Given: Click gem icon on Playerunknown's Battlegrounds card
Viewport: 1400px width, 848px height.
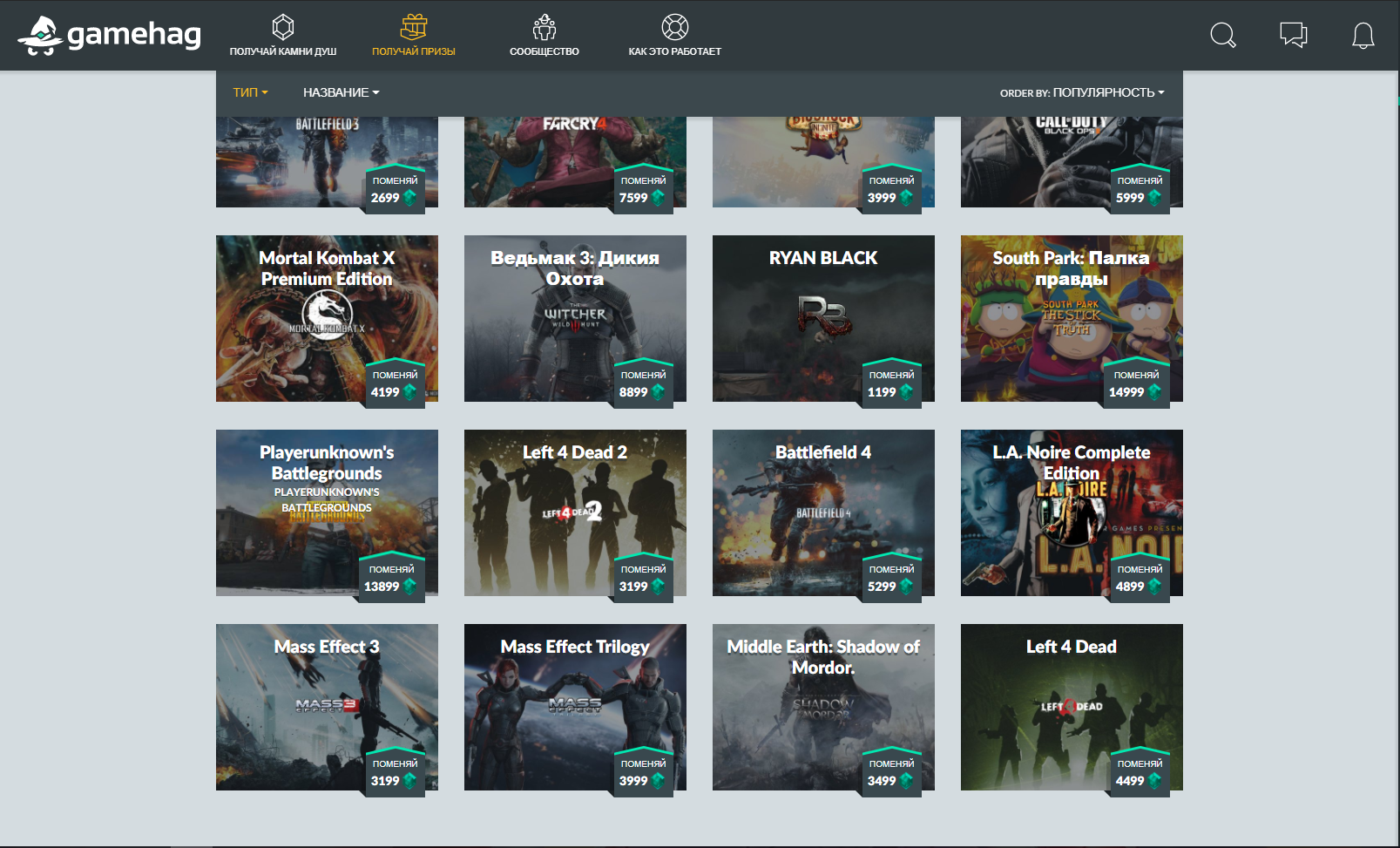Looking at the screenshot, I should (x=409, y=587).
